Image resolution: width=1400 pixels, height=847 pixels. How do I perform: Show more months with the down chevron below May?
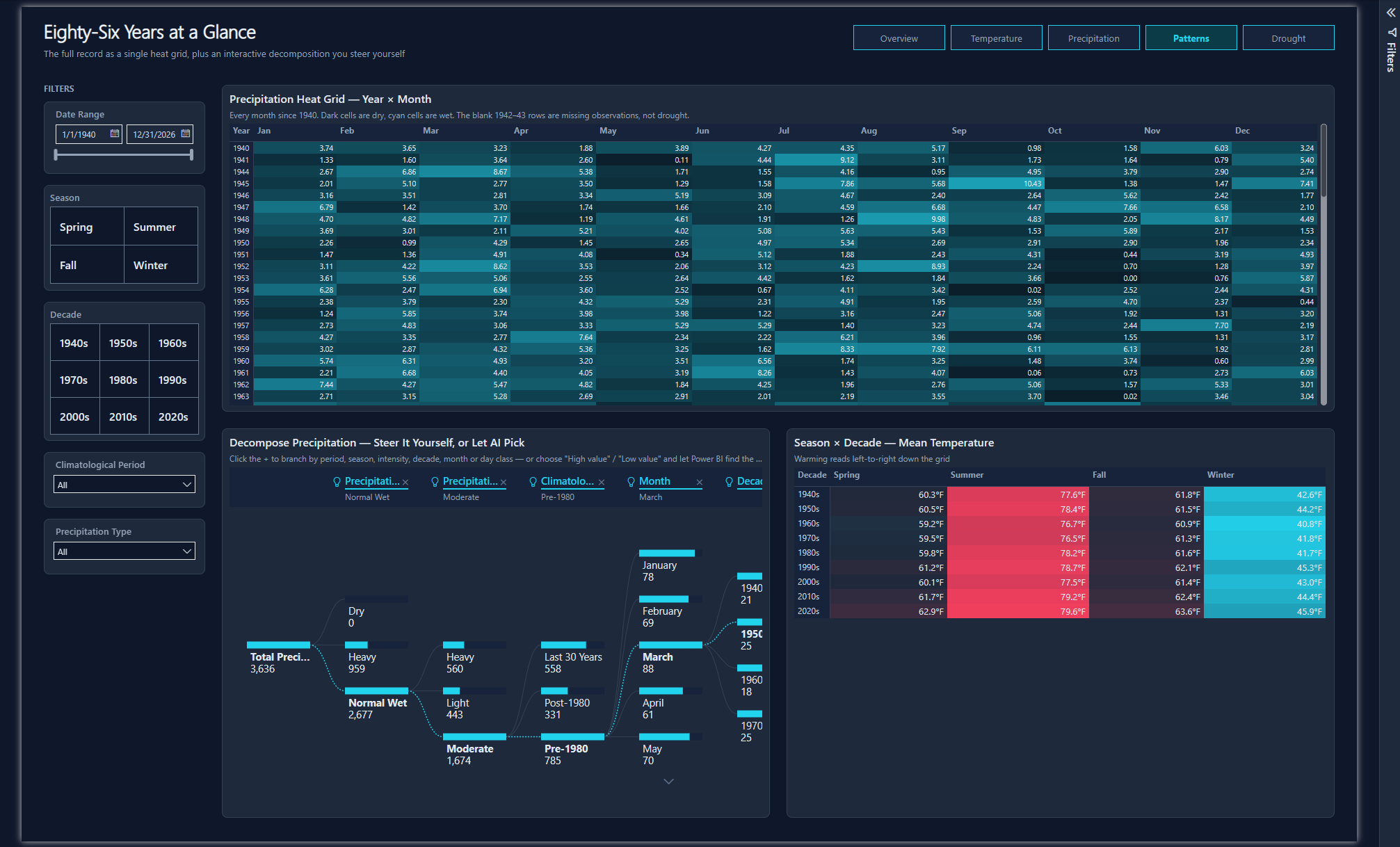668,782
